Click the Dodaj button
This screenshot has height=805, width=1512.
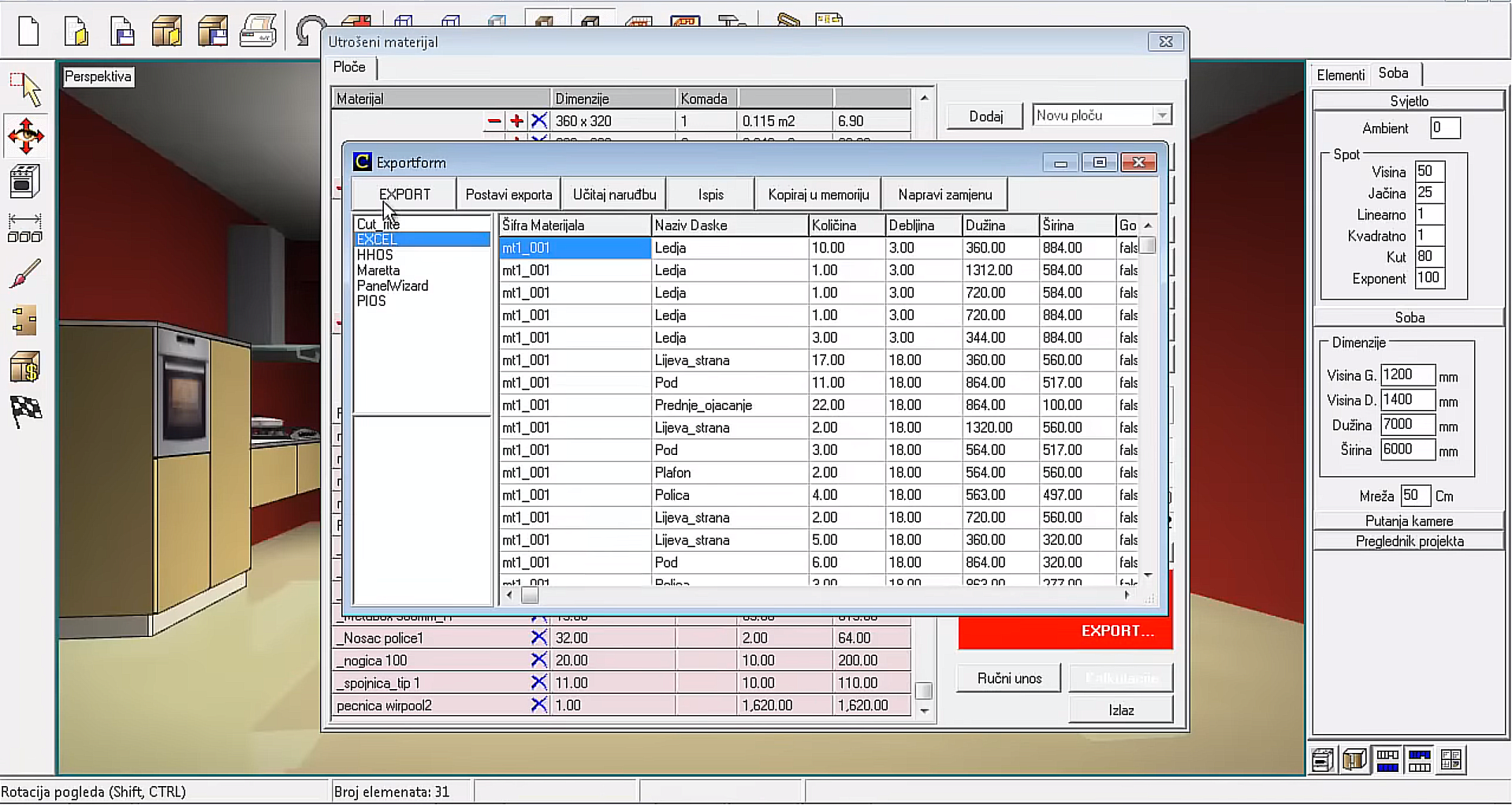985,117
